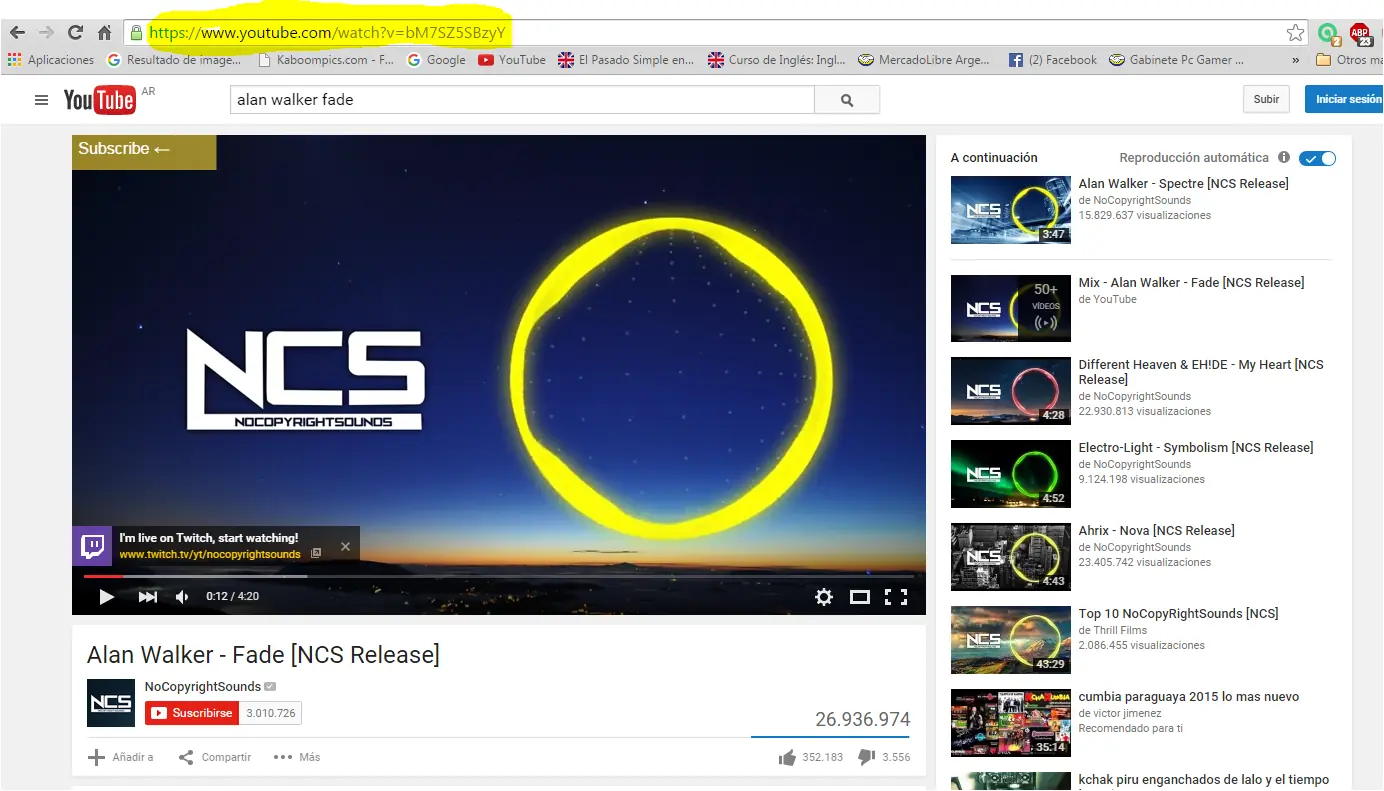Image resolution: width=1384 pixels, height=791 pixels.
Task: Open the video settings gear
Action: tap(823, 597)
